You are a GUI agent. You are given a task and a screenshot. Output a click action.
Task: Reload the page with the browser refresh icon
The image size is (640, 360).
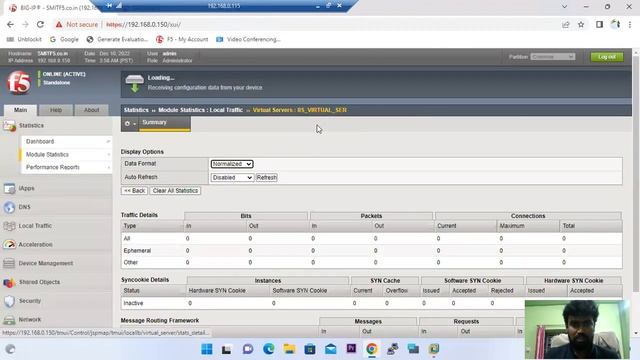click(40, 24)
